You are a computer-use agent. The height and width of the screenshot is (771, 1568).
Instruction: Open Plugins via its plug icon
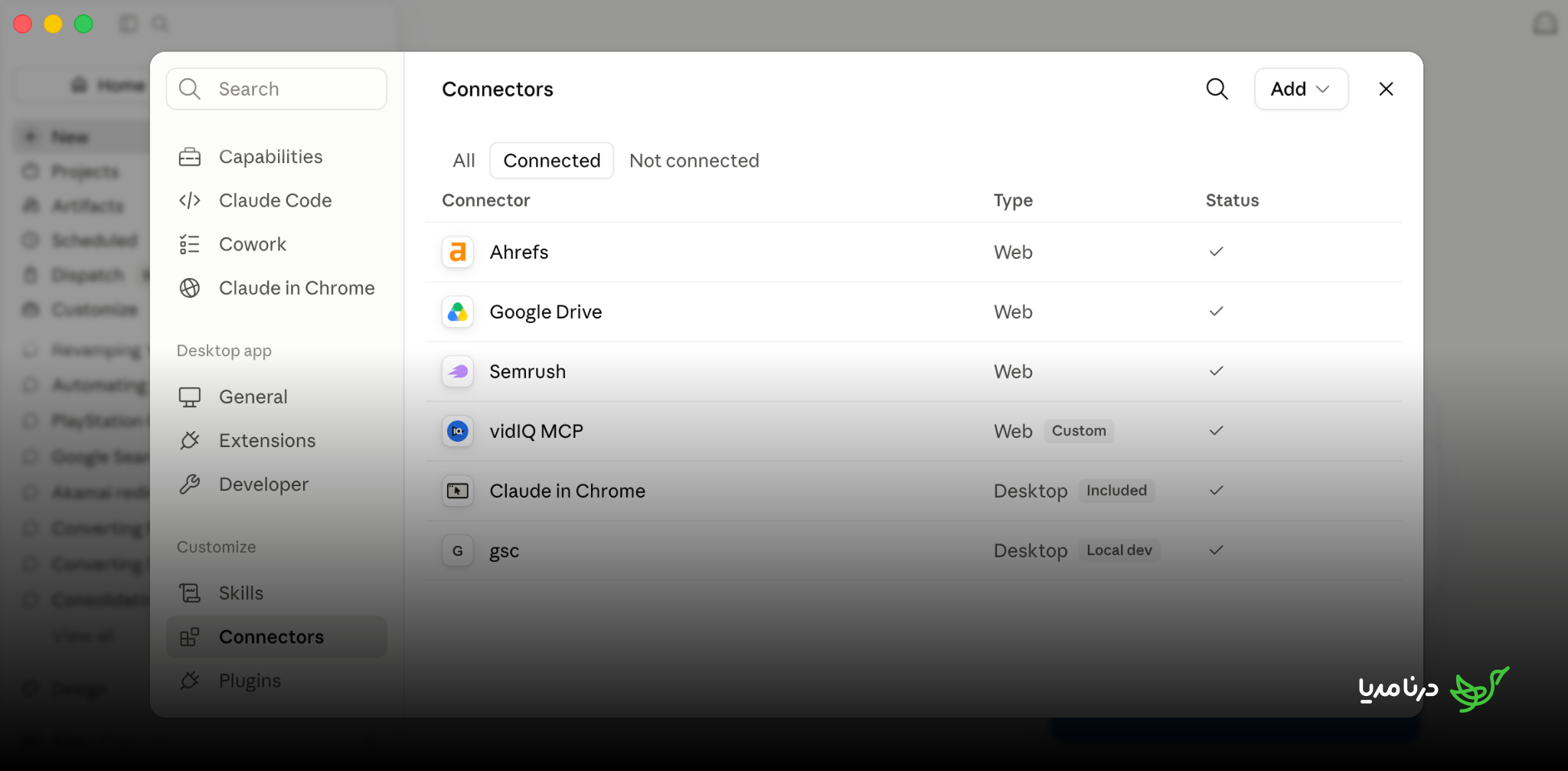tap(190, 680)
